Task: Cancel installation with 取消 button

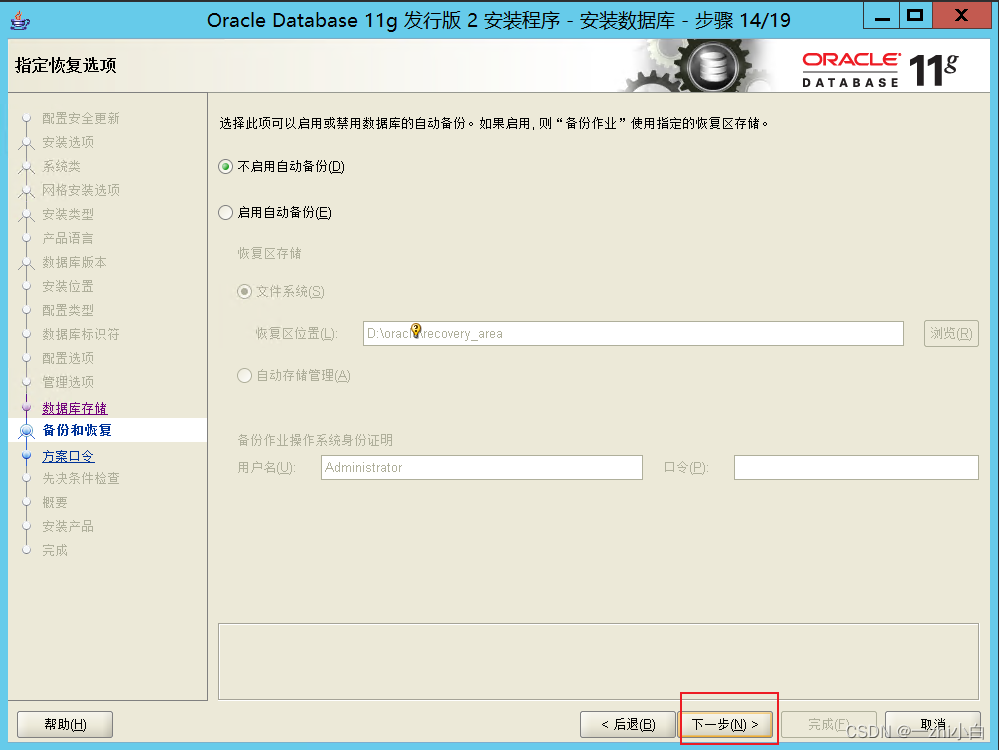Action: pyautogui.click(x=933, y=725)
